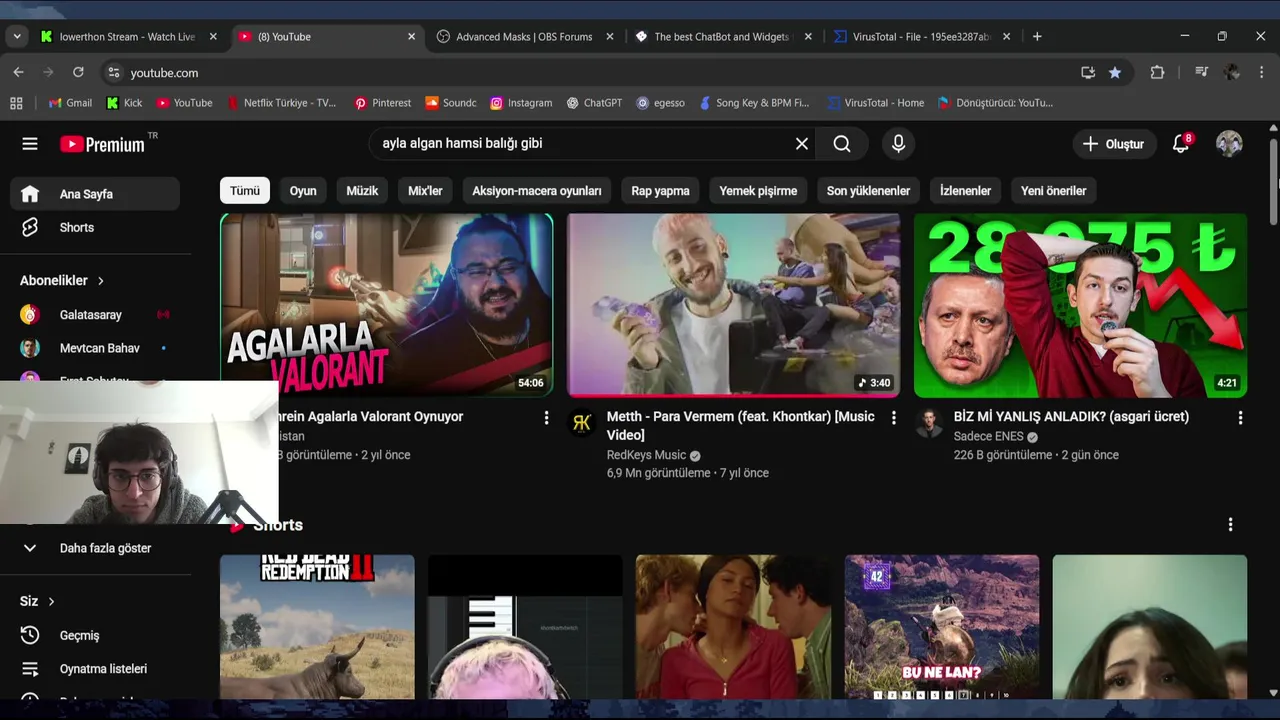Open Geçmiş history in sidebar
1280x720 pixels.
point(95,635)
